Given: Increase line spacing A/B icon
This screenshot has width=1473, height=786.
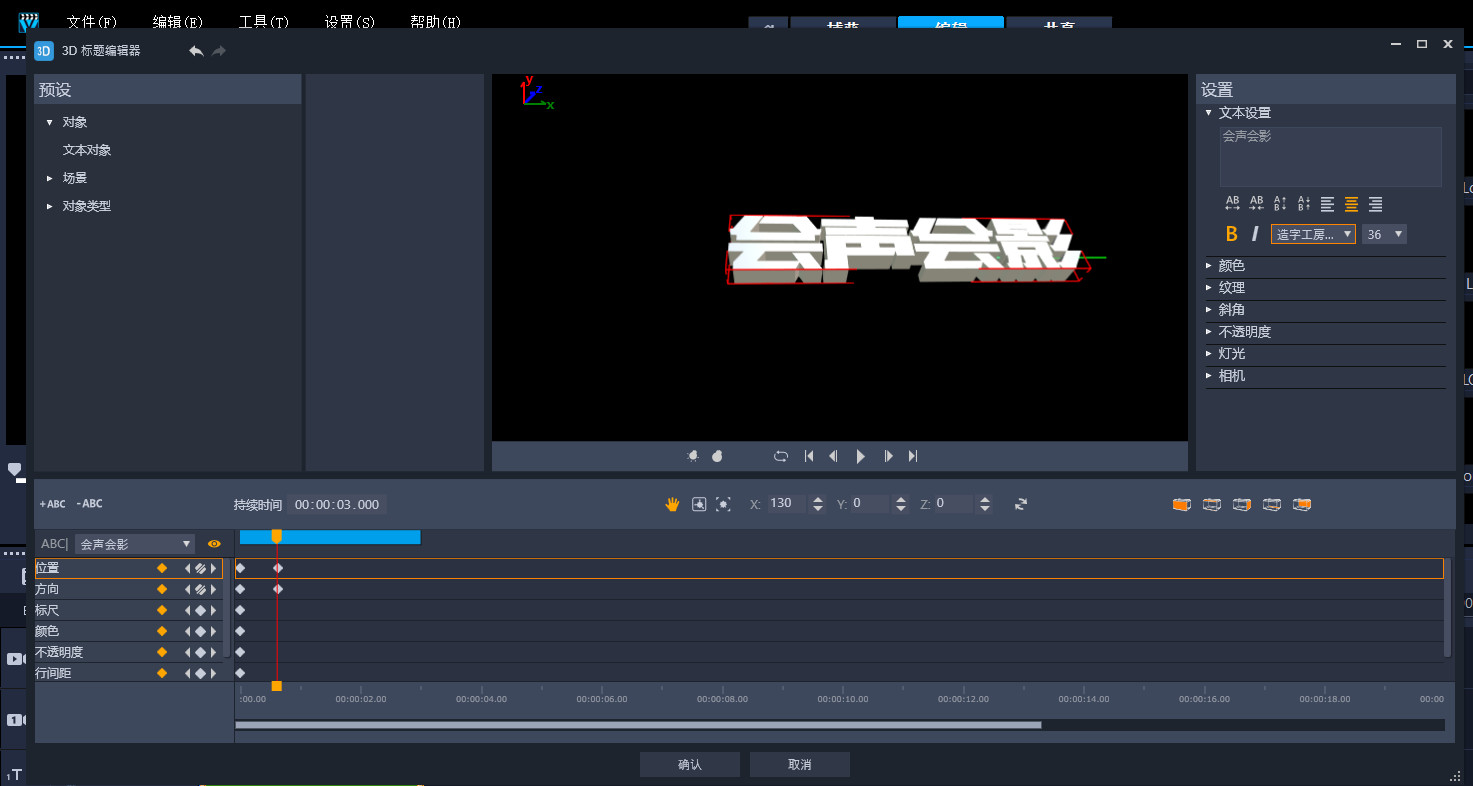Looking at the screenshot, I should pos(1280,204).
